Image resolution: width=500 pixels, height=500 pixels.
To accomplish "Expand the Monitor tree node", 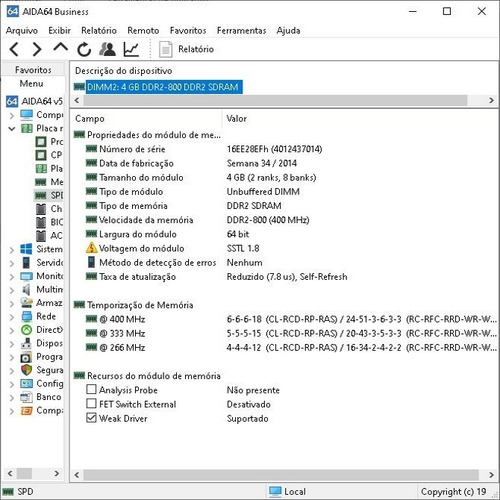I will tap(12, 277).
